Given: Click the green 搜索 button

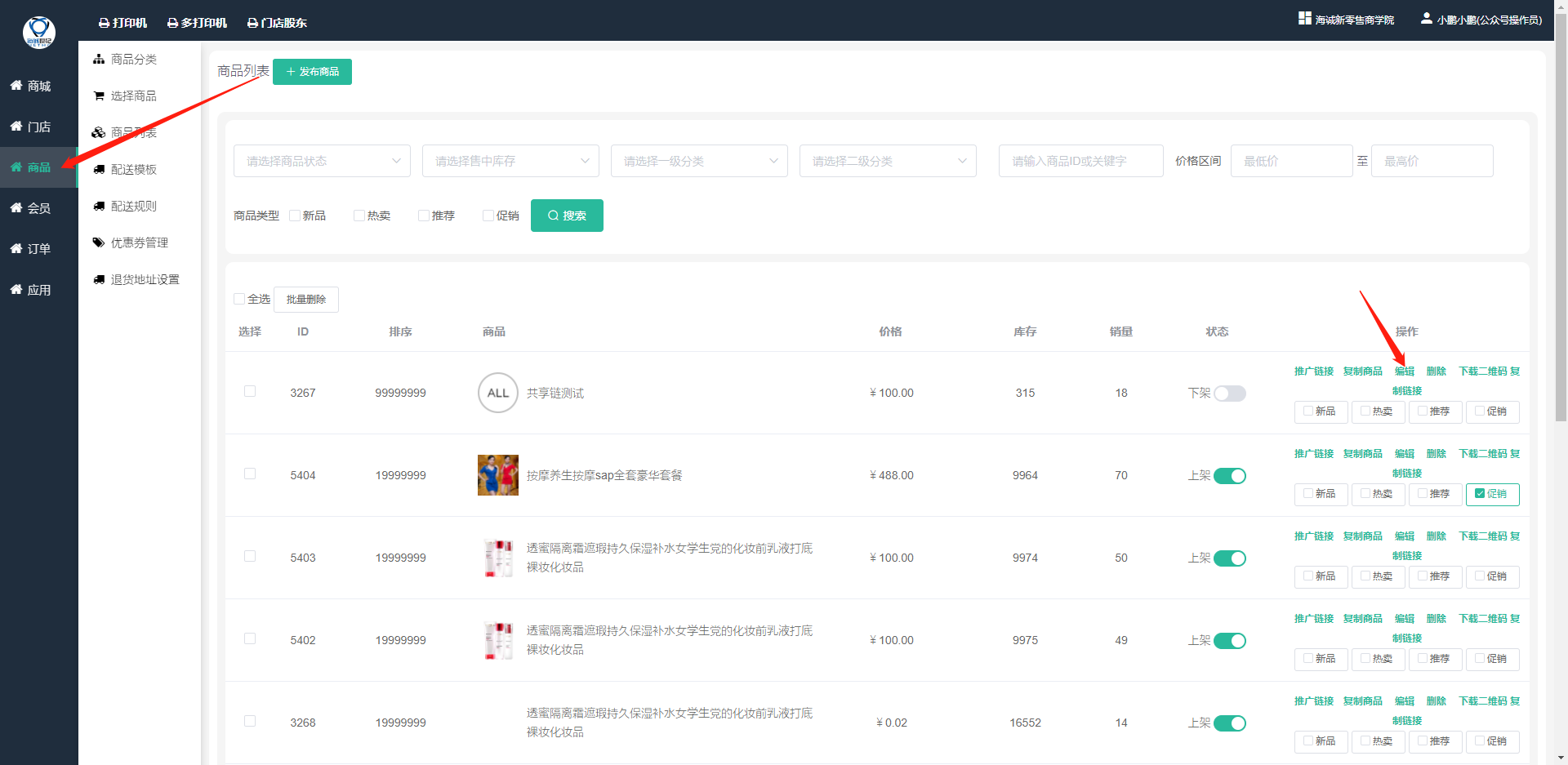Looking at the screenshot, I should tap(567, 216).
